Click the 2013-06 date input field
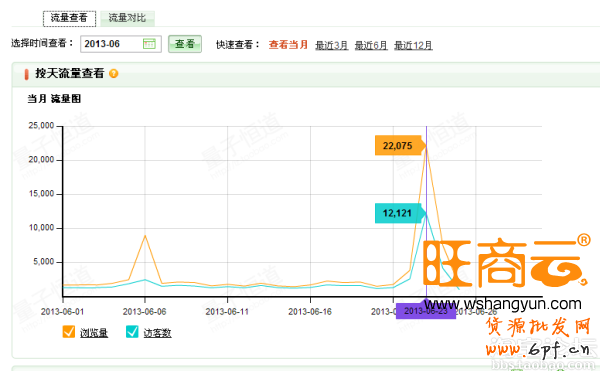Image resolution: width=600 pixels, height=371 pixels. pos(121,44)
